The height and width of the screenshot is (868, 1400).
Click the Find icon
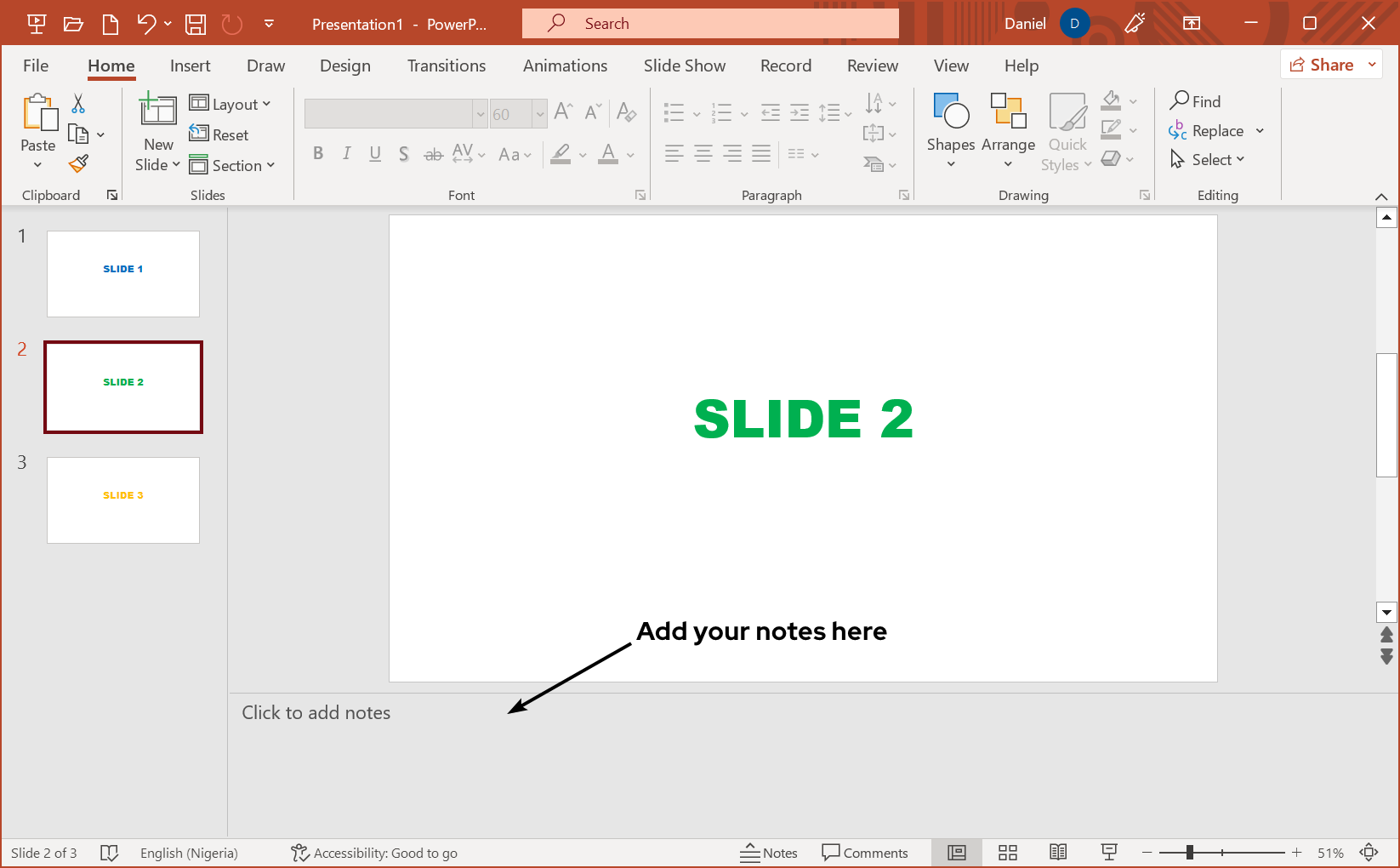pyautogui.click(x=1178, y=100)
